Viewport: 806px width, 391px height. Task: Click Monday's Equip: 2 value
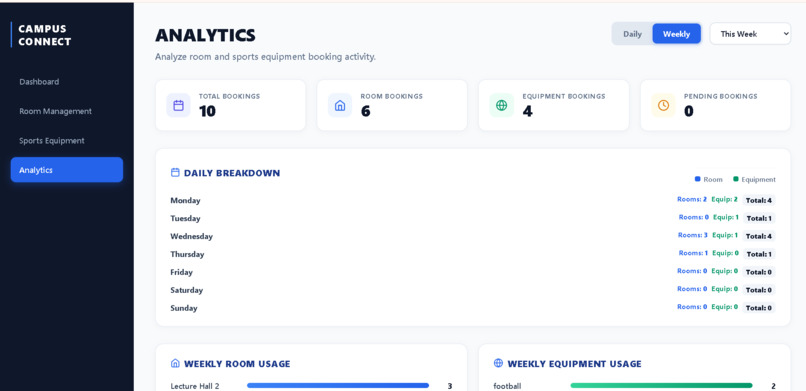tap(724, 199)
